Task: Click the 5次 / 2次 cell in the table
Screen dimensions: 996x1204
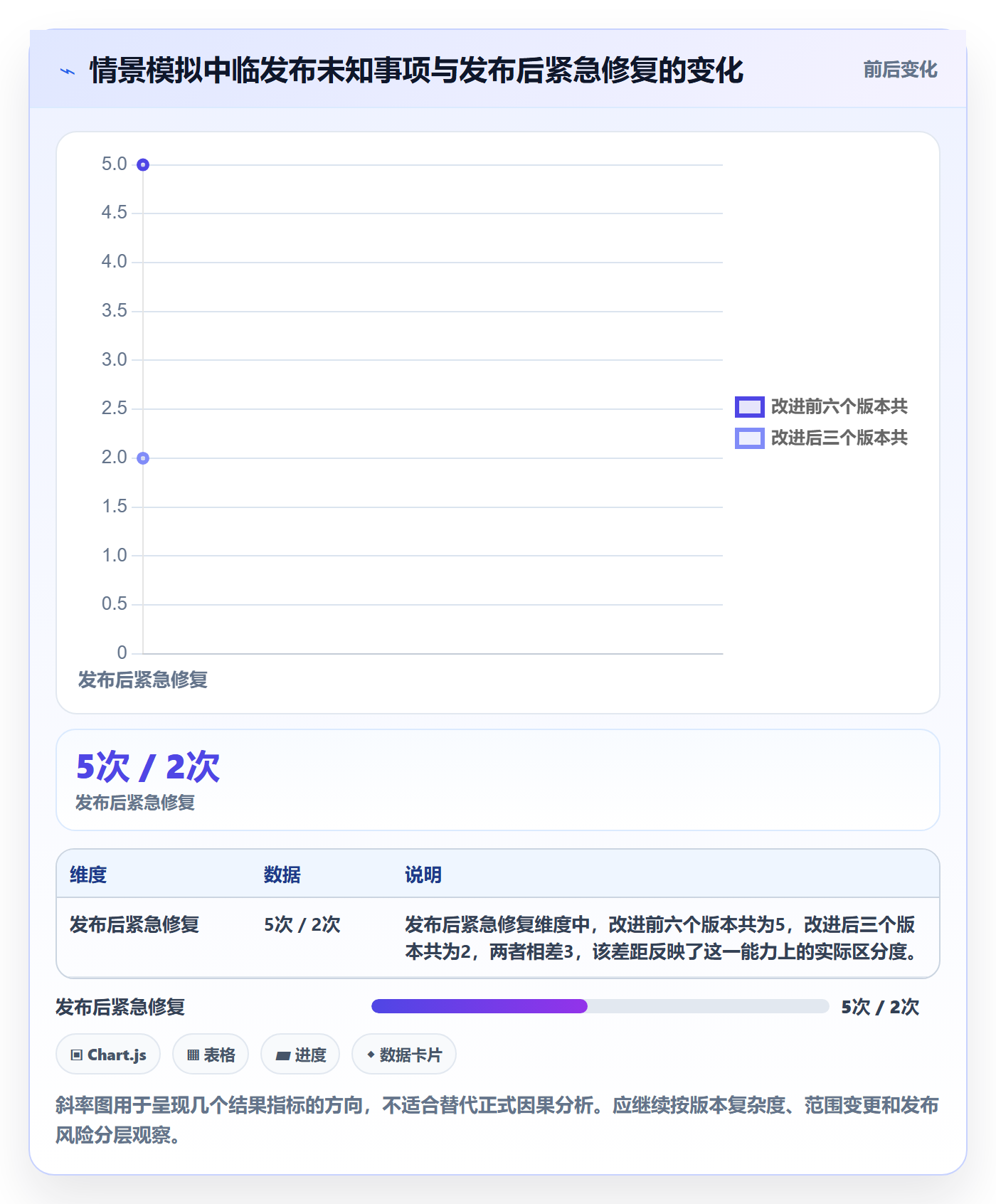Action: (x=302, y=924)
